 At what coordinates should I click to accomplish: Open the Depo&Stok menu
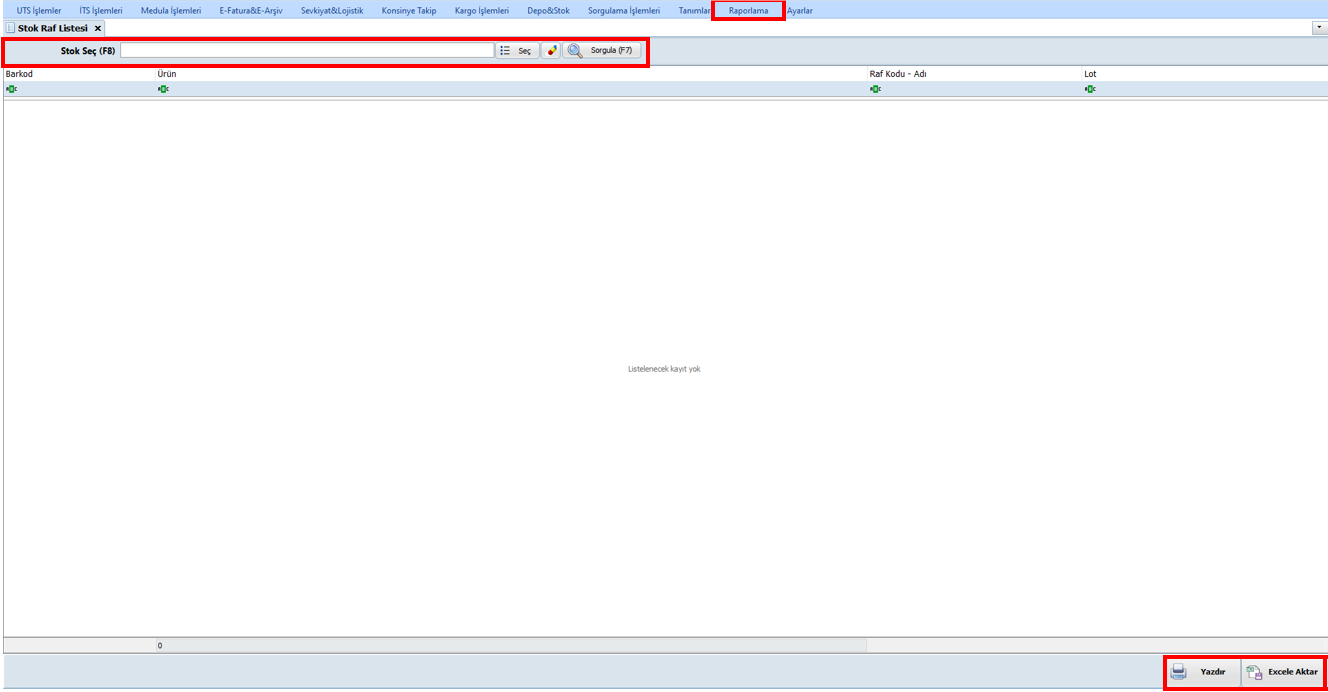coord(548,11)
